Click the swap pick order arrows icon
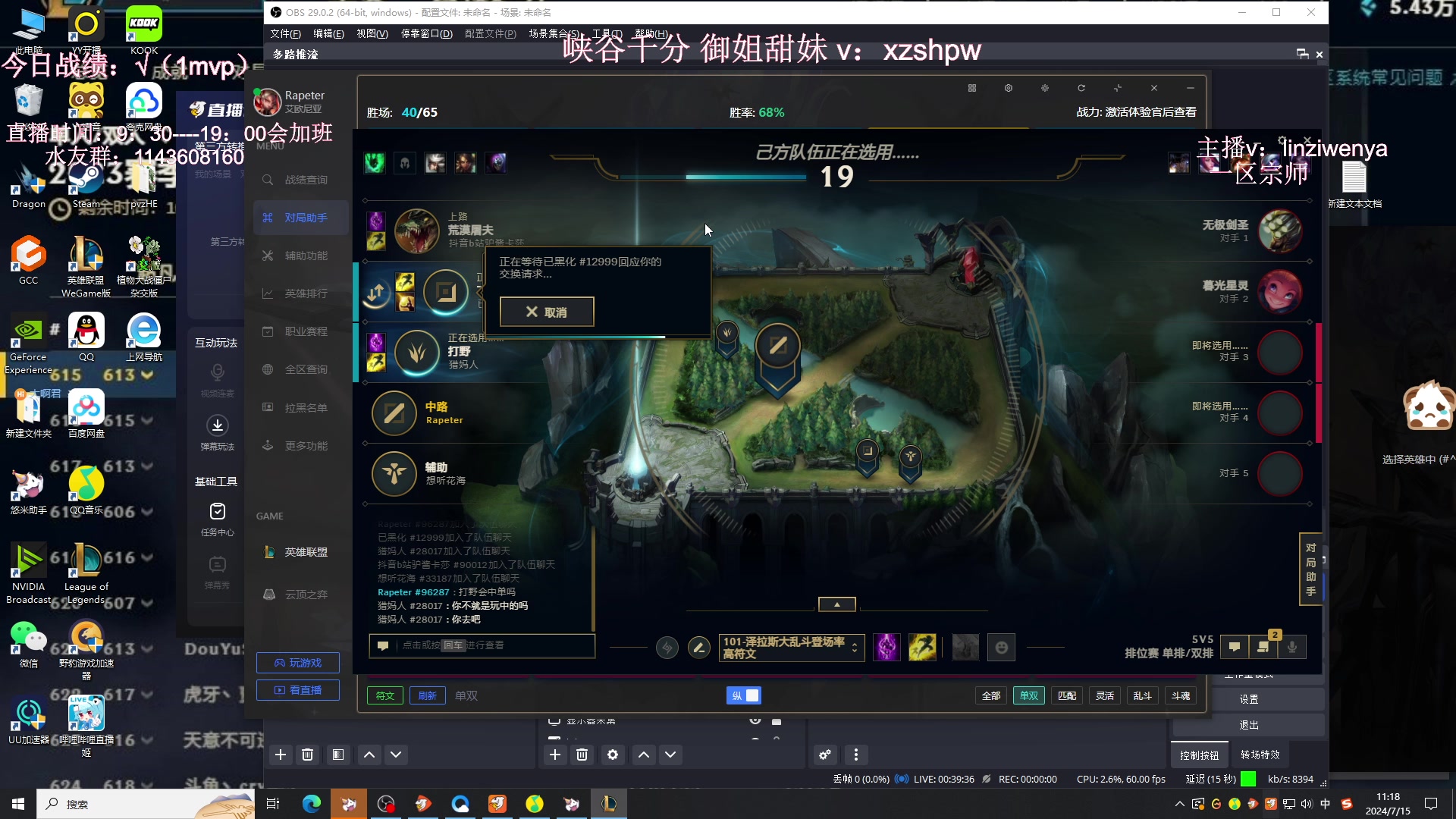 (x=375, y=292)
